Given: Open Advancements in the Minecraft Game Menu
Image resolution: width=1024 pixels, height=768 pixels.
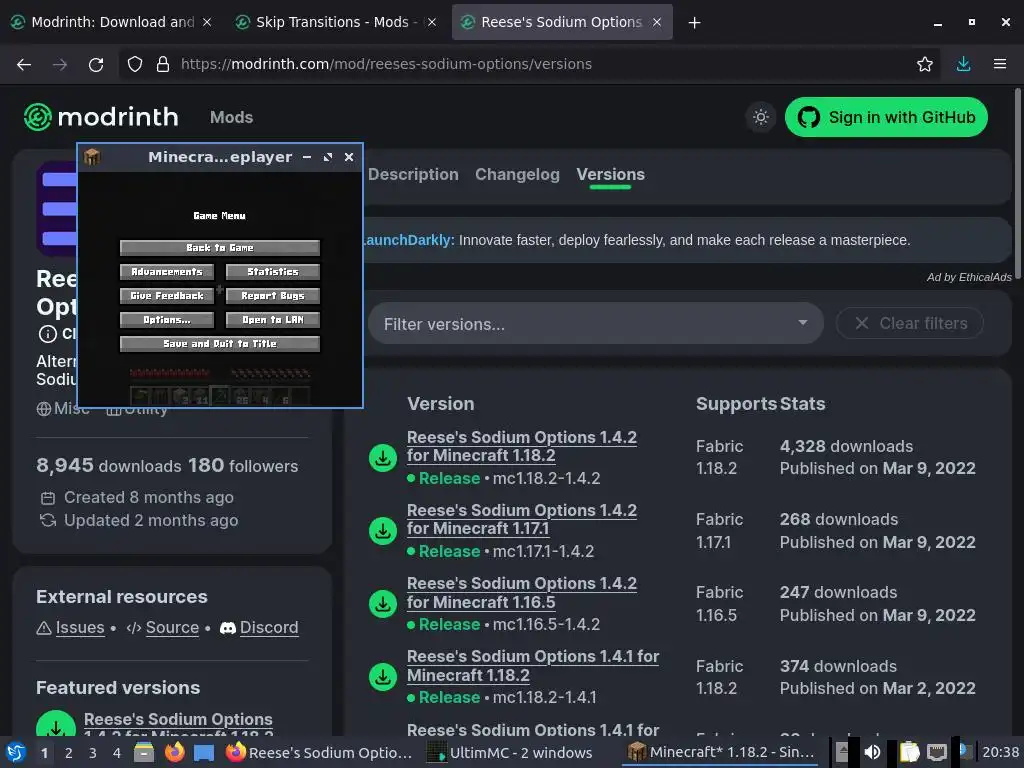Looking at the screenshot, I should pyautogui.click(x=167, y=272).
